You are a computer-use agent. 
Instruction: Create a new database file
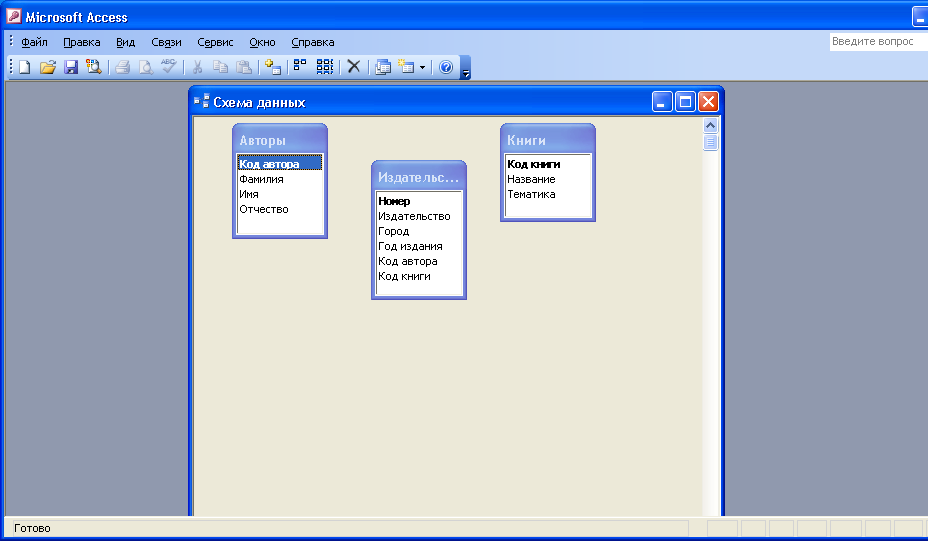point(25,67)
